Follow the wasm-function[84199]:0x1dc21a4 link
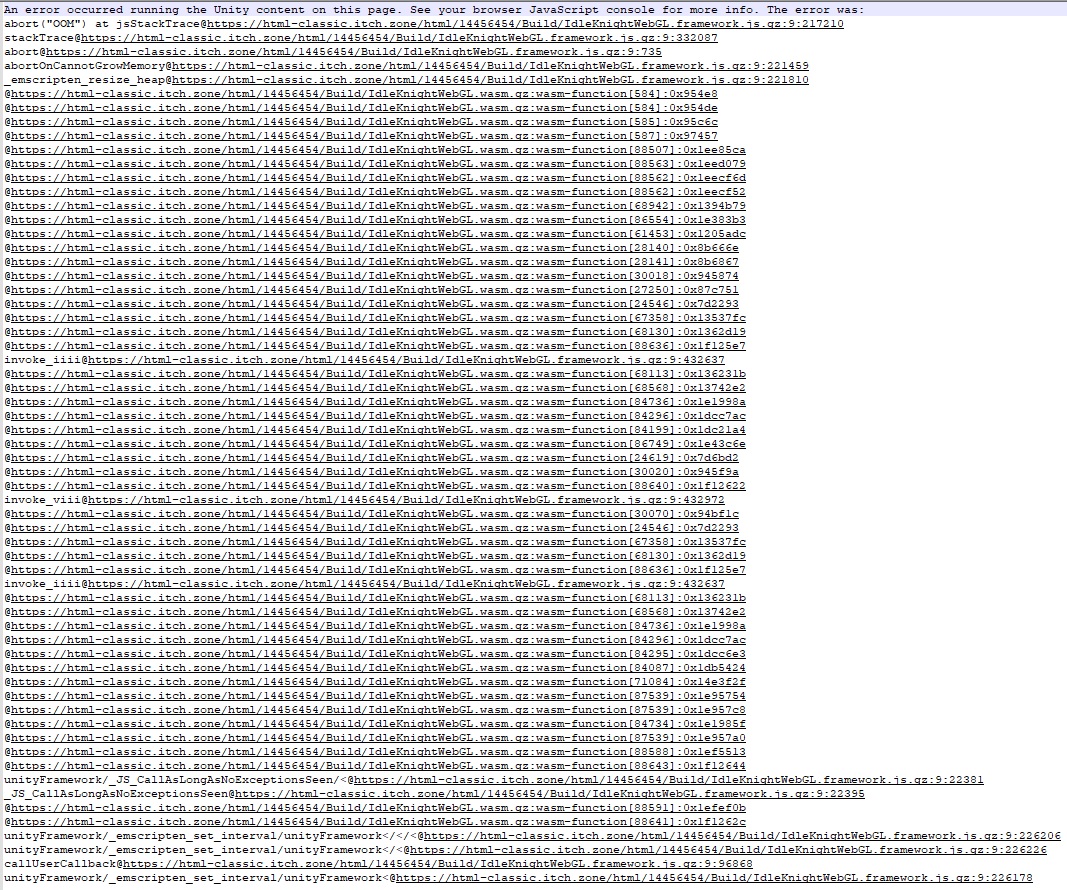 (378, 430)
